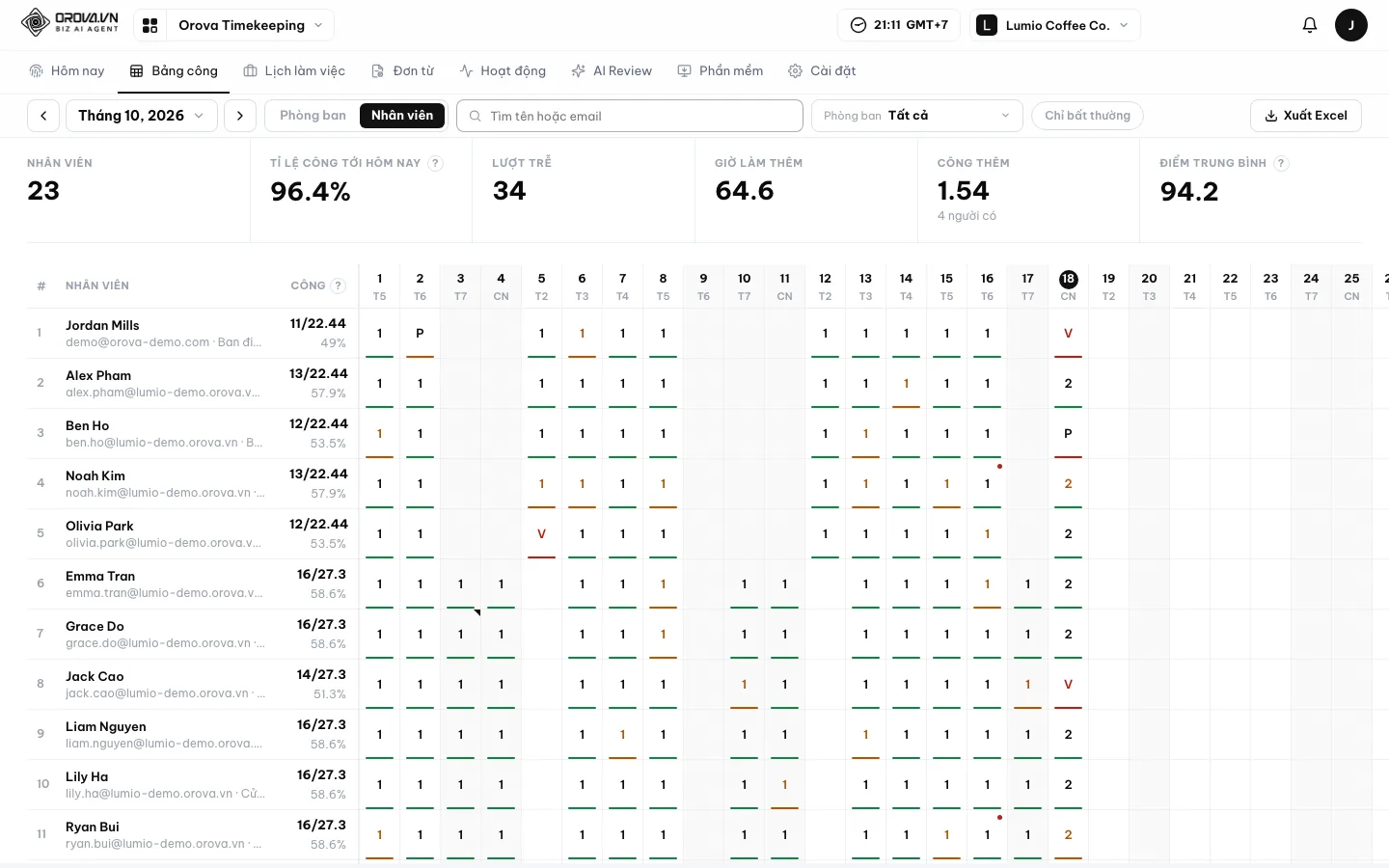Click help icon beside Điểm trung bình
Screen dimensions: 1389x868
(1281, 163)
